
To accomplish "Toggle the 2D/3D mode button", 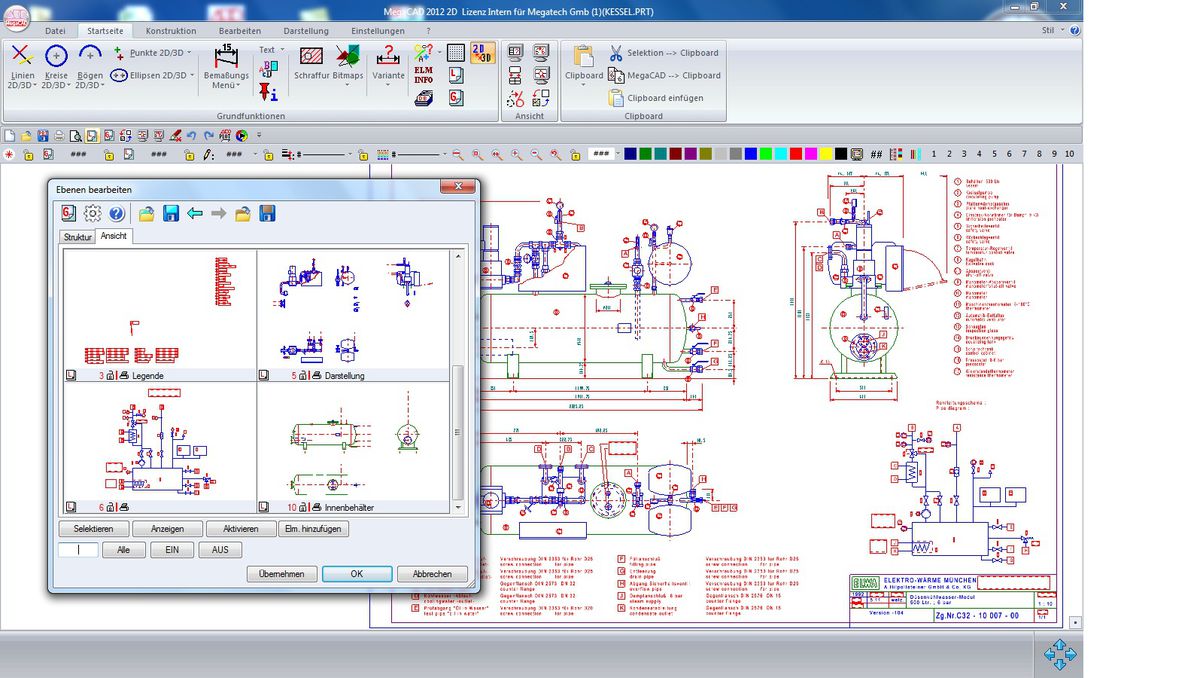I will click(x=483, y=53).
